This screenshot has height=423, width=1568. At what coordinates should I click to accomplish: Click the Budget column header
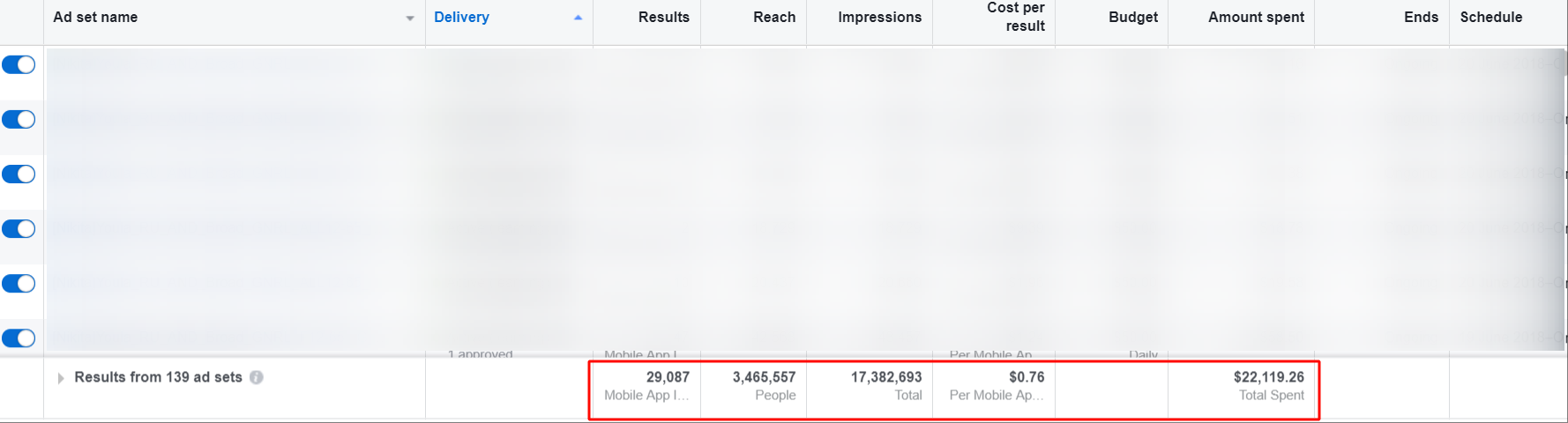click(x=1132, y=18)
